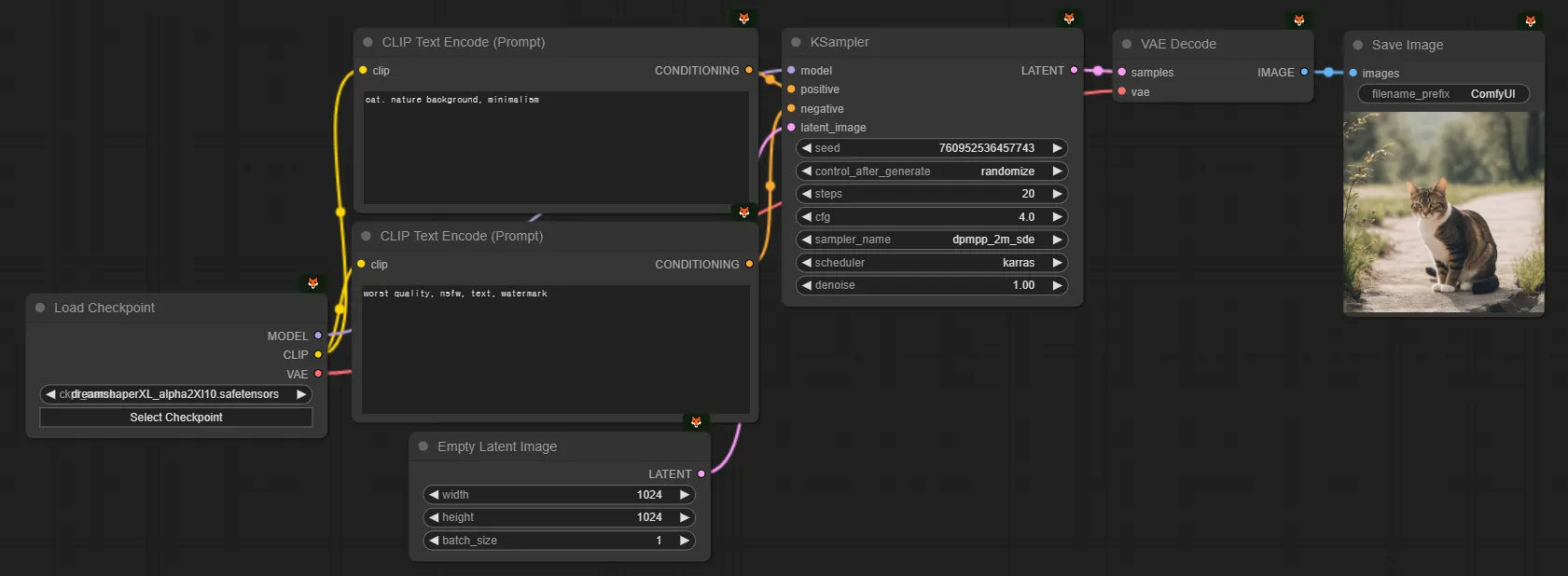Viewport: 1568px width, 576px height.
Task: Click the fox badge above KSampler node
Action: (x=1069, y=19)
